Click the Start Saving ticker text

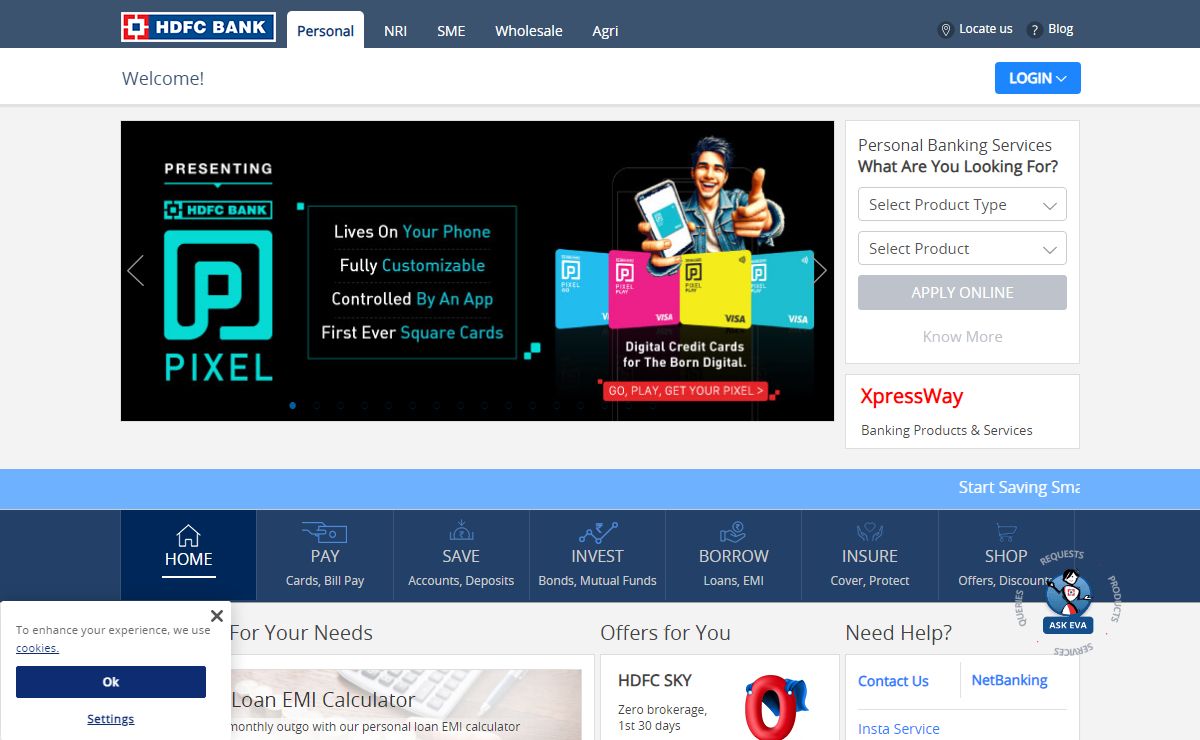click(1018, 487)
